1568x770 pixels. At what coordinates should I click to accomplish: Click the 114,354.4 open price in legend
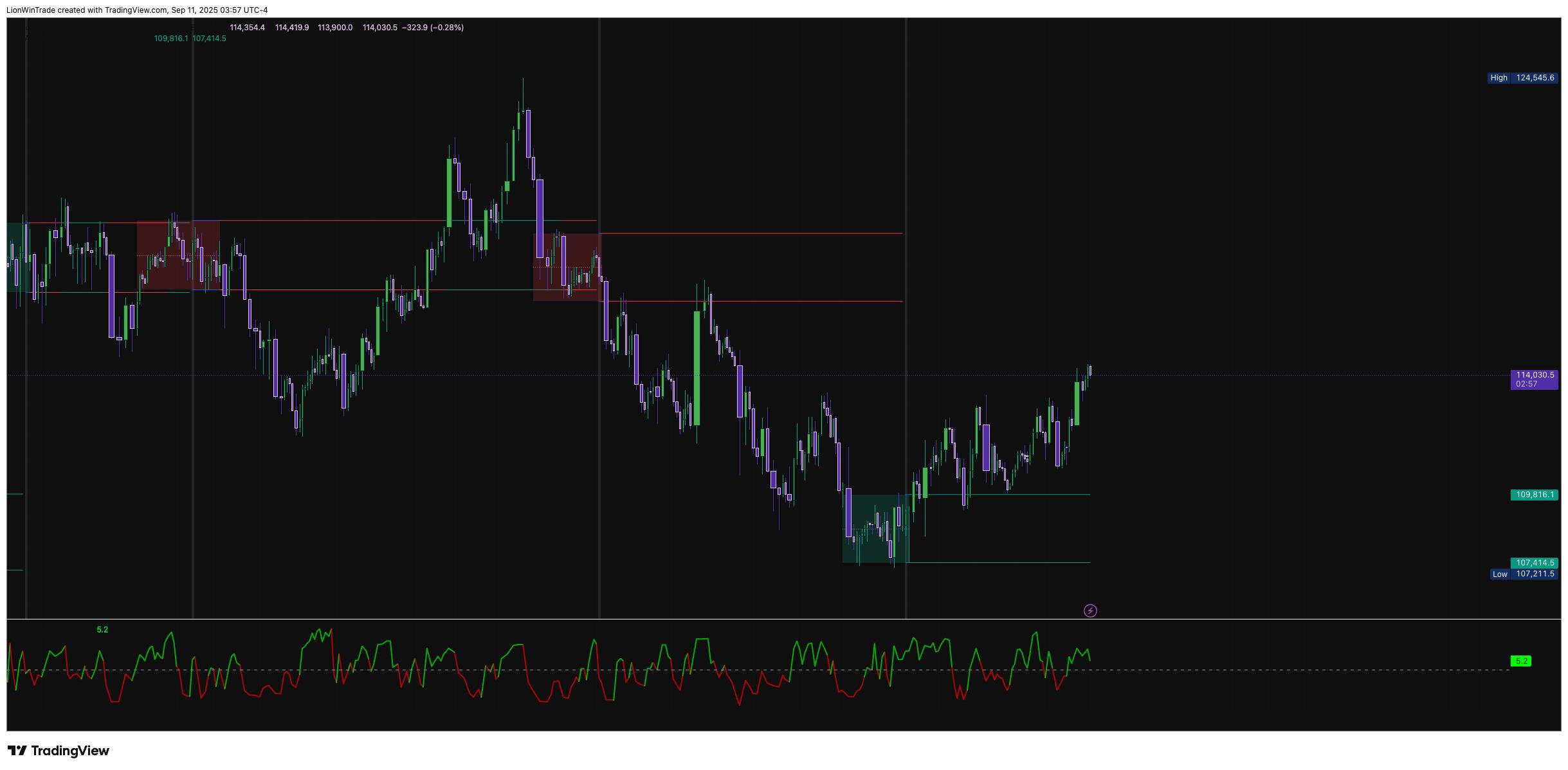247,28
